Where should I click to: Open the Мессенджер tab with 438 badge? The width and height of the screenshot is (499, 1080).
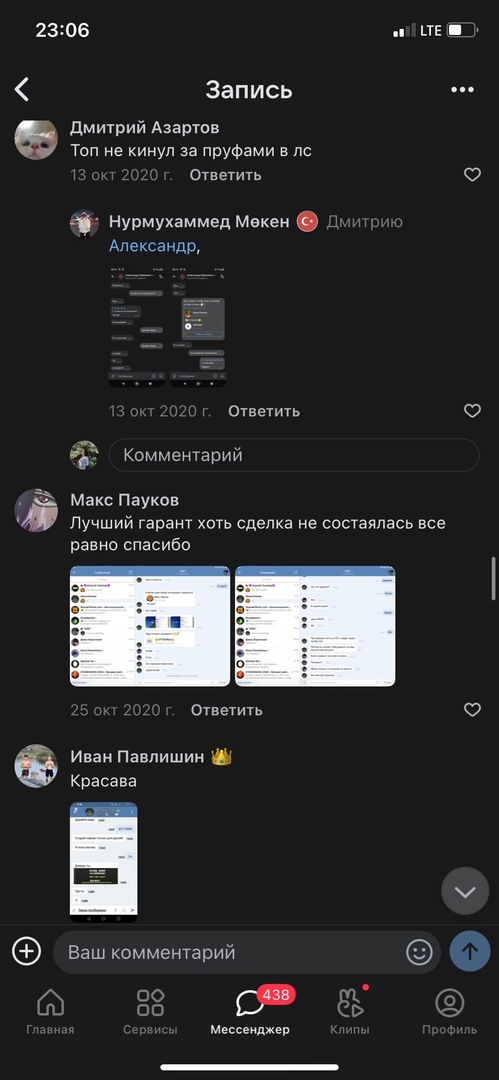[x=250, y=1012]
